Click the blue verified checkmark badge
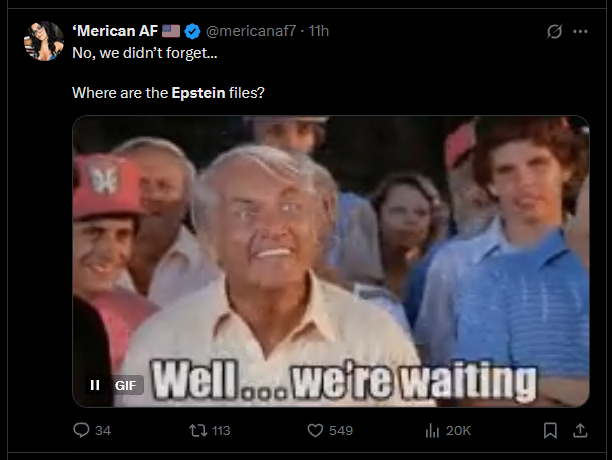Viewport: 612px width, 460px height. pos(192,31)
